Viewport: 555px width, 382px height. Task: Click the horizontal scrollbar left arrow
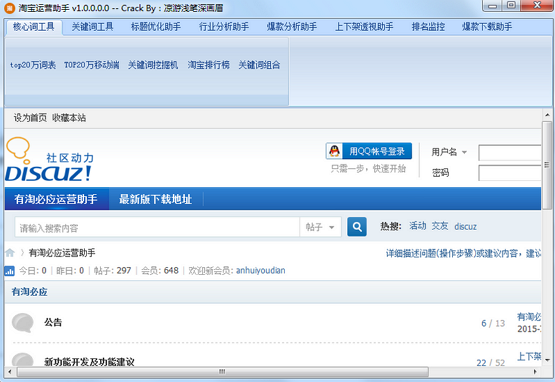coord(10,372)
